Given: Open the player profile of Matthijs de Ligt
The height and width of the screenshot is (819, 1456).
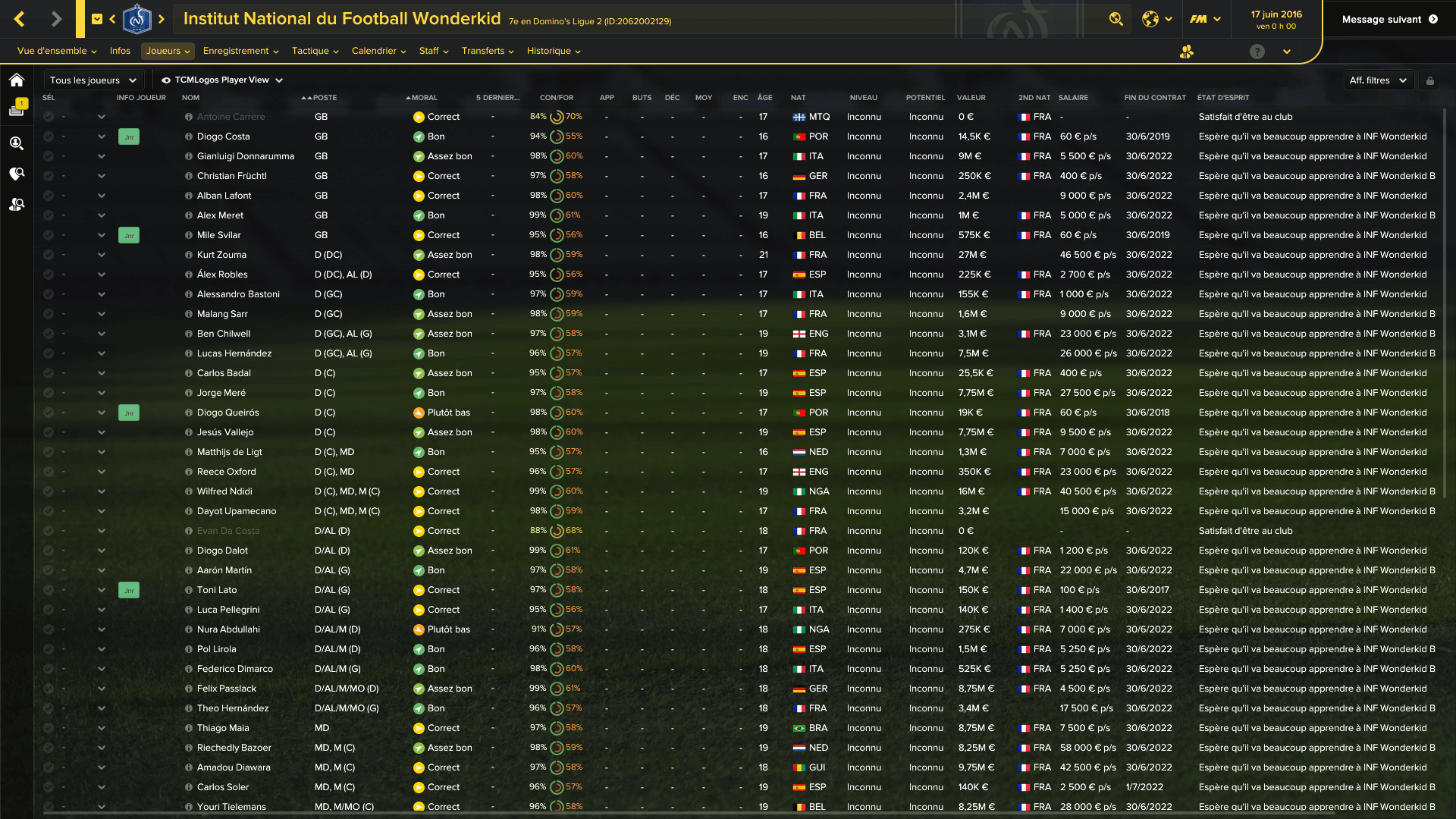Looking at the screenshot, I should pyautogui.click(x=229, y=452).
